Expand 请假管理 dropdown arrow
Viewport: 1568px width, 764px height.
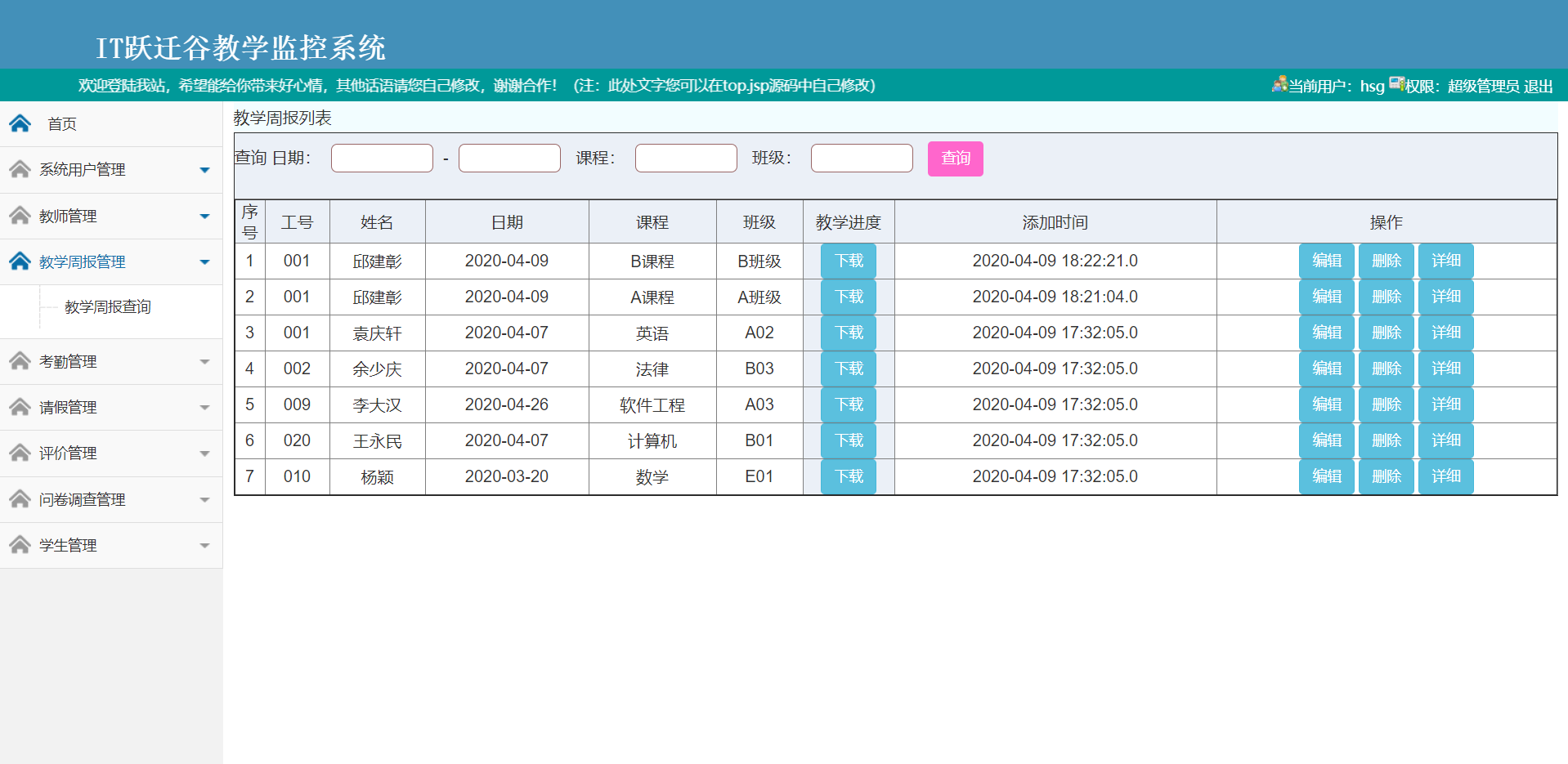[204, 408]
